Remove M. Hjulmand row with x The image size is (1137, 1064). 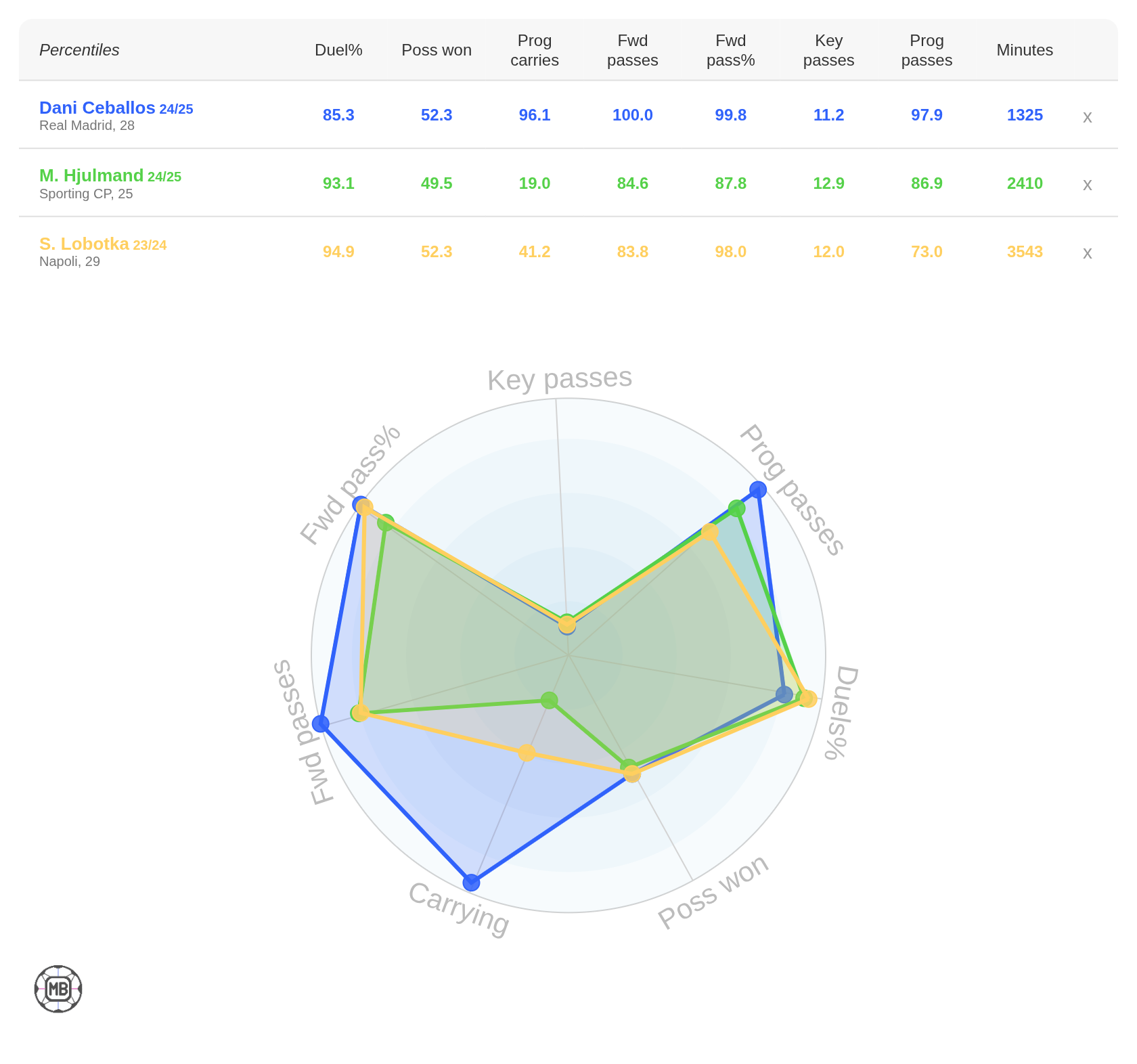1087,184
